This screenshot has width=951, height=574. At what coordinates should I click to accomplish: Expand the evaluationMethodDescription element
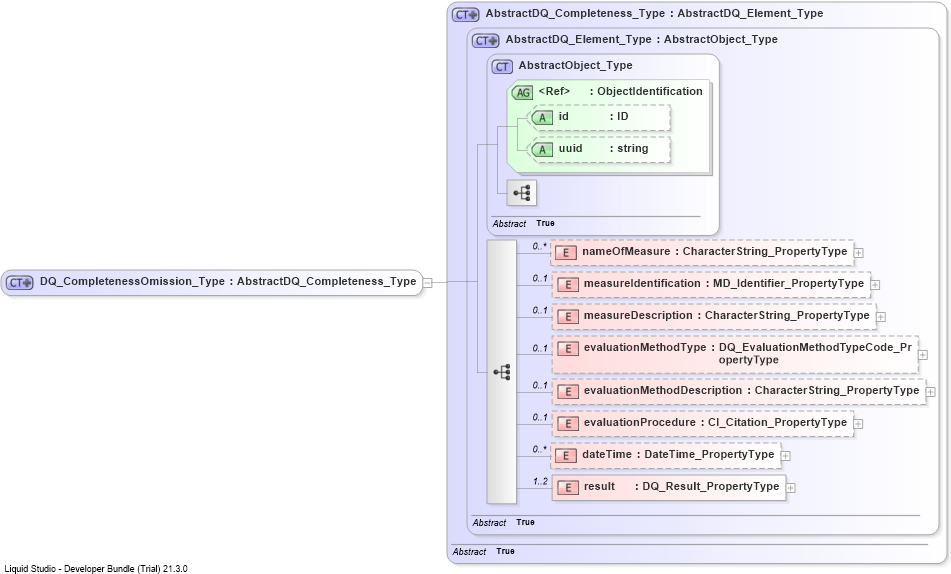pyautogui.click(x=930, y=393)
